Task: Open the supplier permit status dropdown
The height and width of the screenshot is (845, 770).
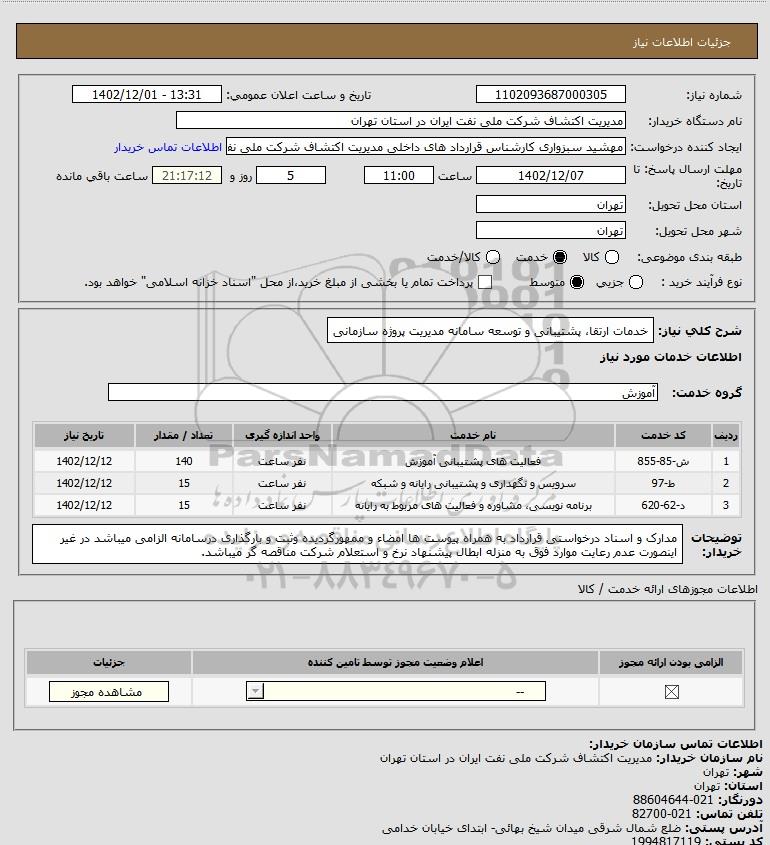Action: [x=396, y=691]
